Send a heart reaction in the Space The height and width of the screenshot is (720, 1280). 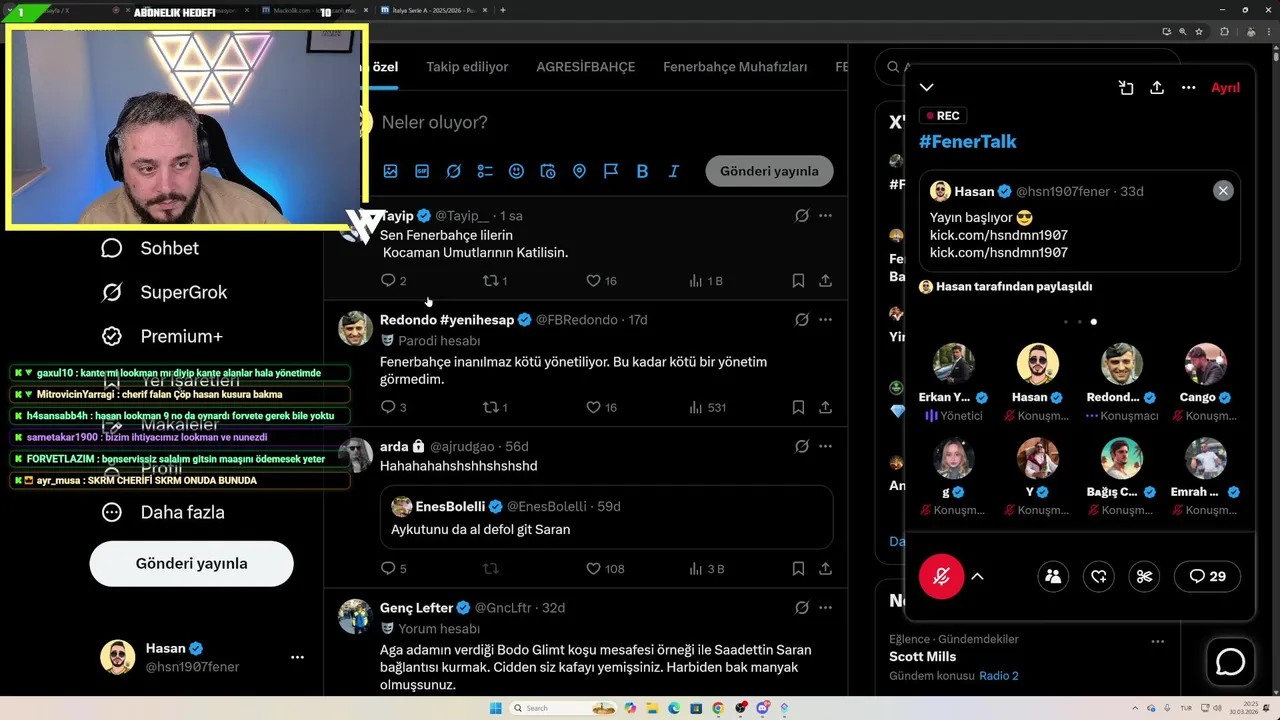tap(1099, 576)
